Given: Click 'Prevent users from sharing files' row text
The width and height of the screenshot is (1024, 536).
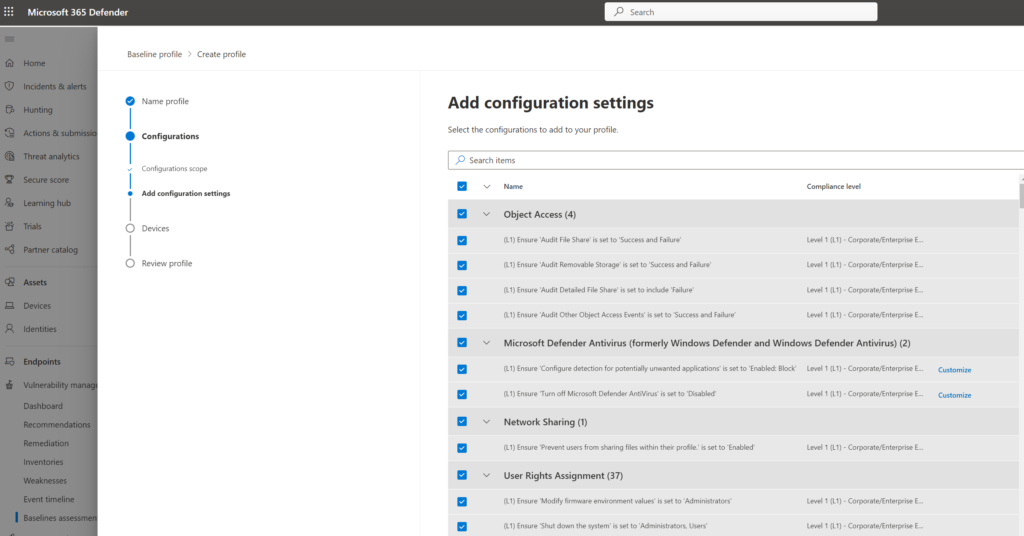Looking at the screenshot, I should 628,447.
